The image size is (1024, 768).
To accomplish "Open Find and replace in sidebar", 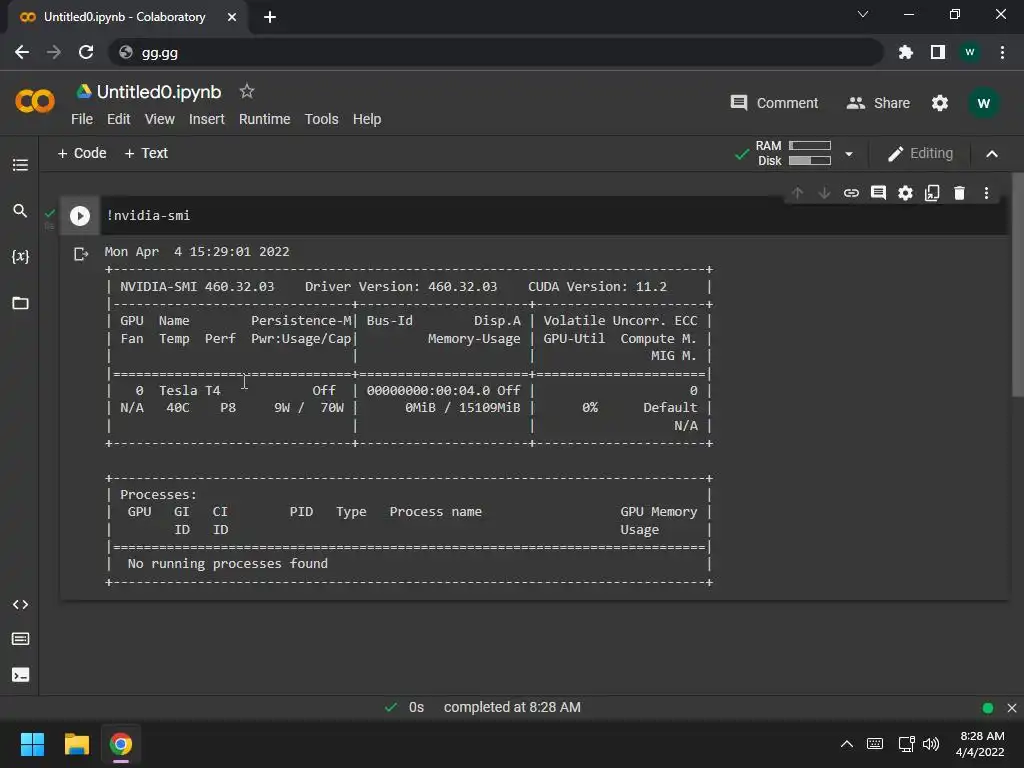I will 20,211.
